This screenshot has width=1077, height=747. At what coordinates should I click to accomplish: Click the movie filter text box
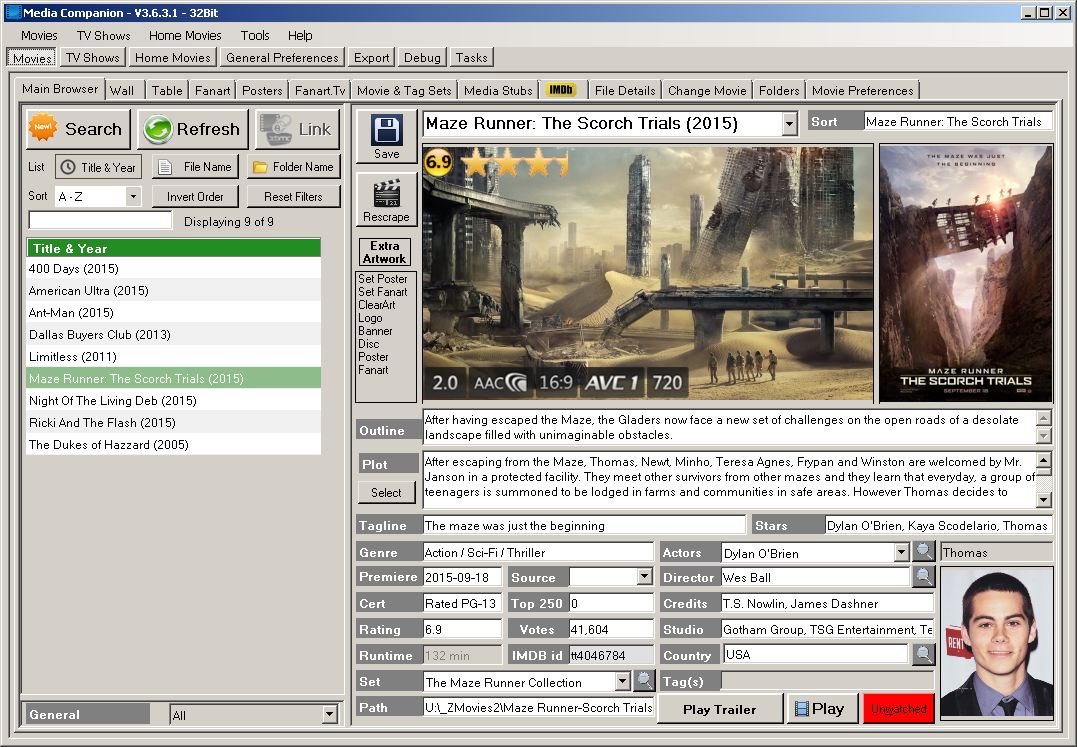[100, 220]
